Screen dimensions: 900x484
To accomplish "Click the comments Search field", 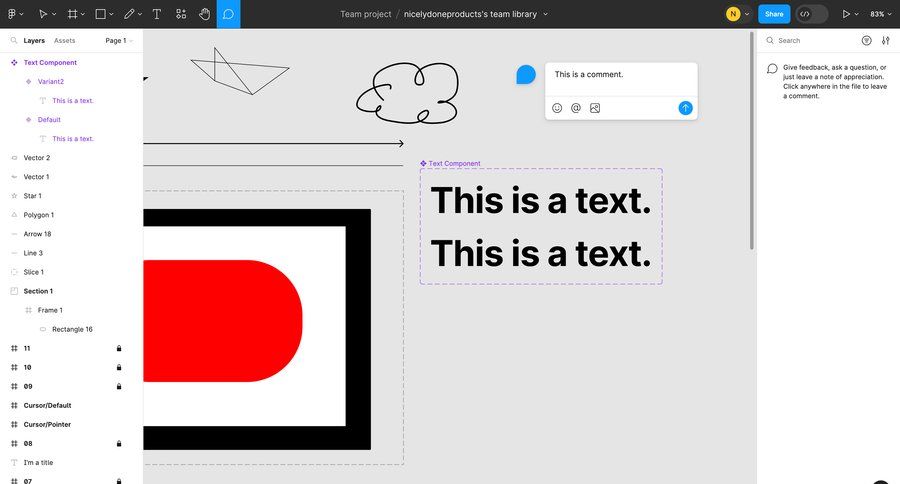I will click(x=812, y=41).
